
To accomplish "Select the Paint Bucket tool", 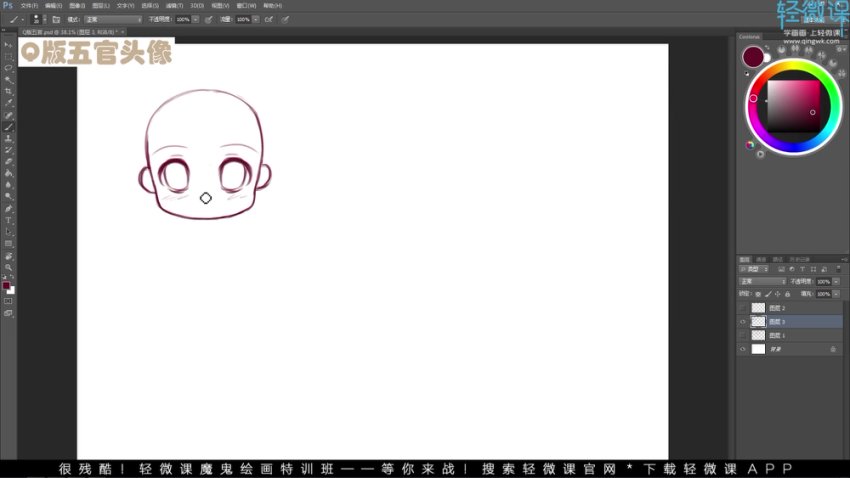I will pyautogui.click(x=8, y=173).
